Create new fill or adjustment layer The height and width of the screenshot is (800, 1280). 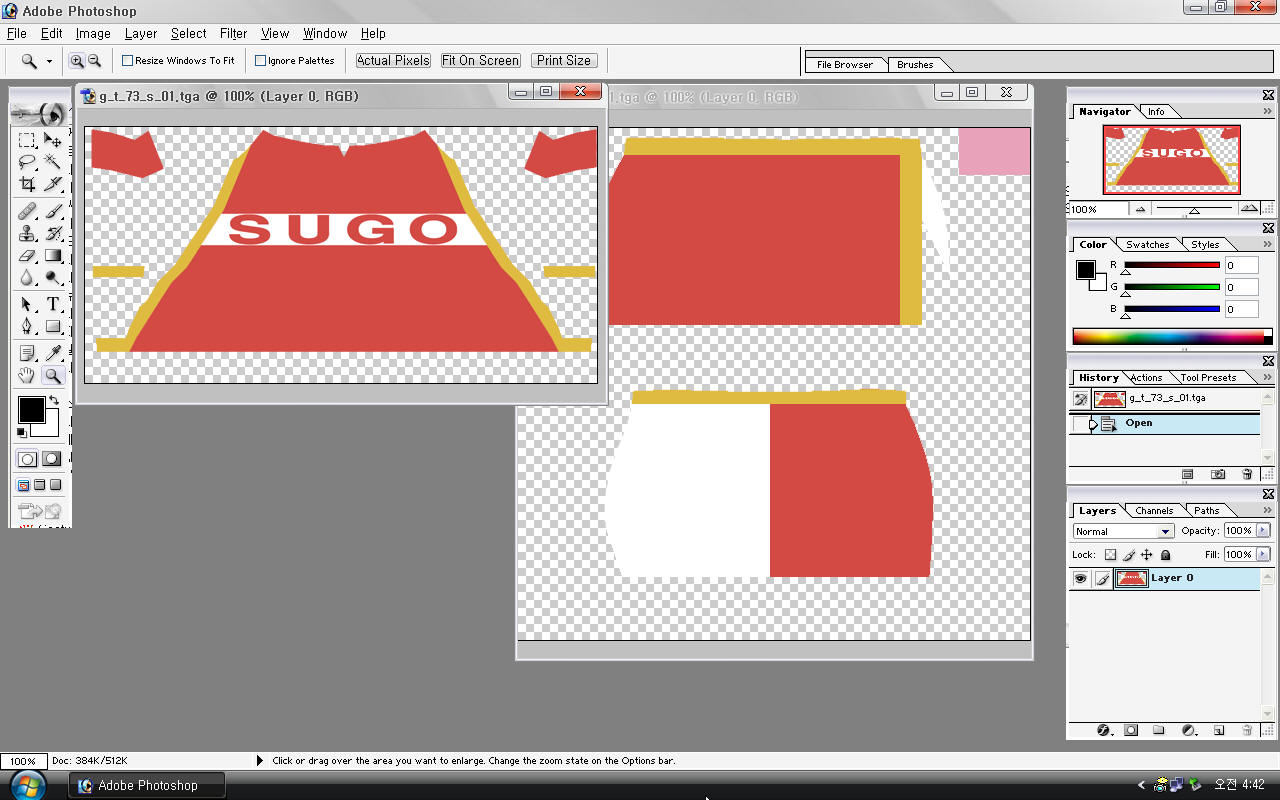point(1189,730)
